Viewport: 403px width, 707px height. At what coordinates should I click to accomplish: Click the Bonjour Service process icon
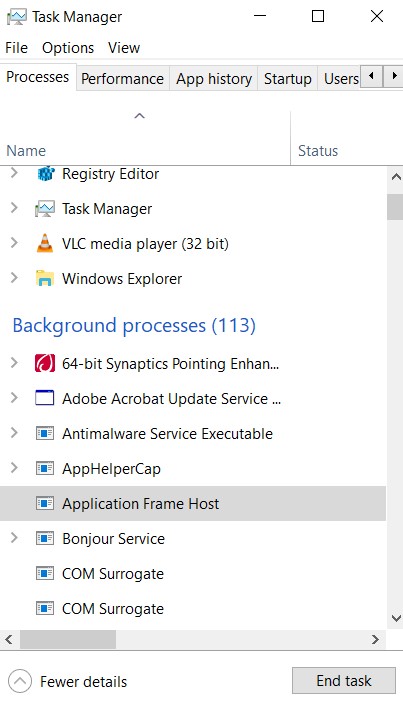tap(45, 538)
